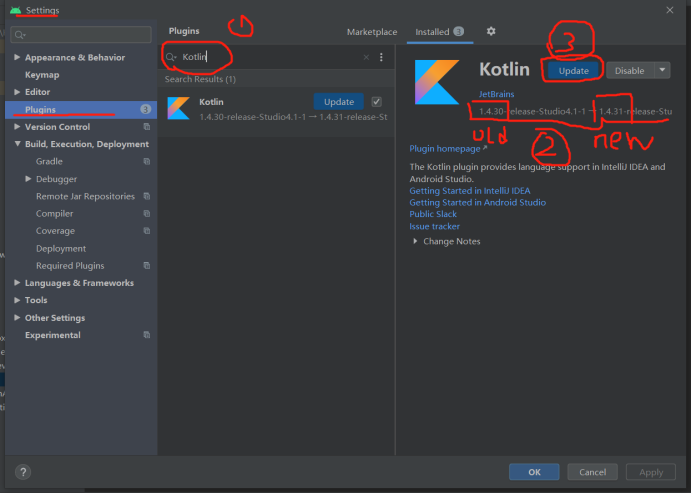This screenshot has height=493, width=691.
Task: Expand Languages & Frameworks section
Action: tap(17, 282)
